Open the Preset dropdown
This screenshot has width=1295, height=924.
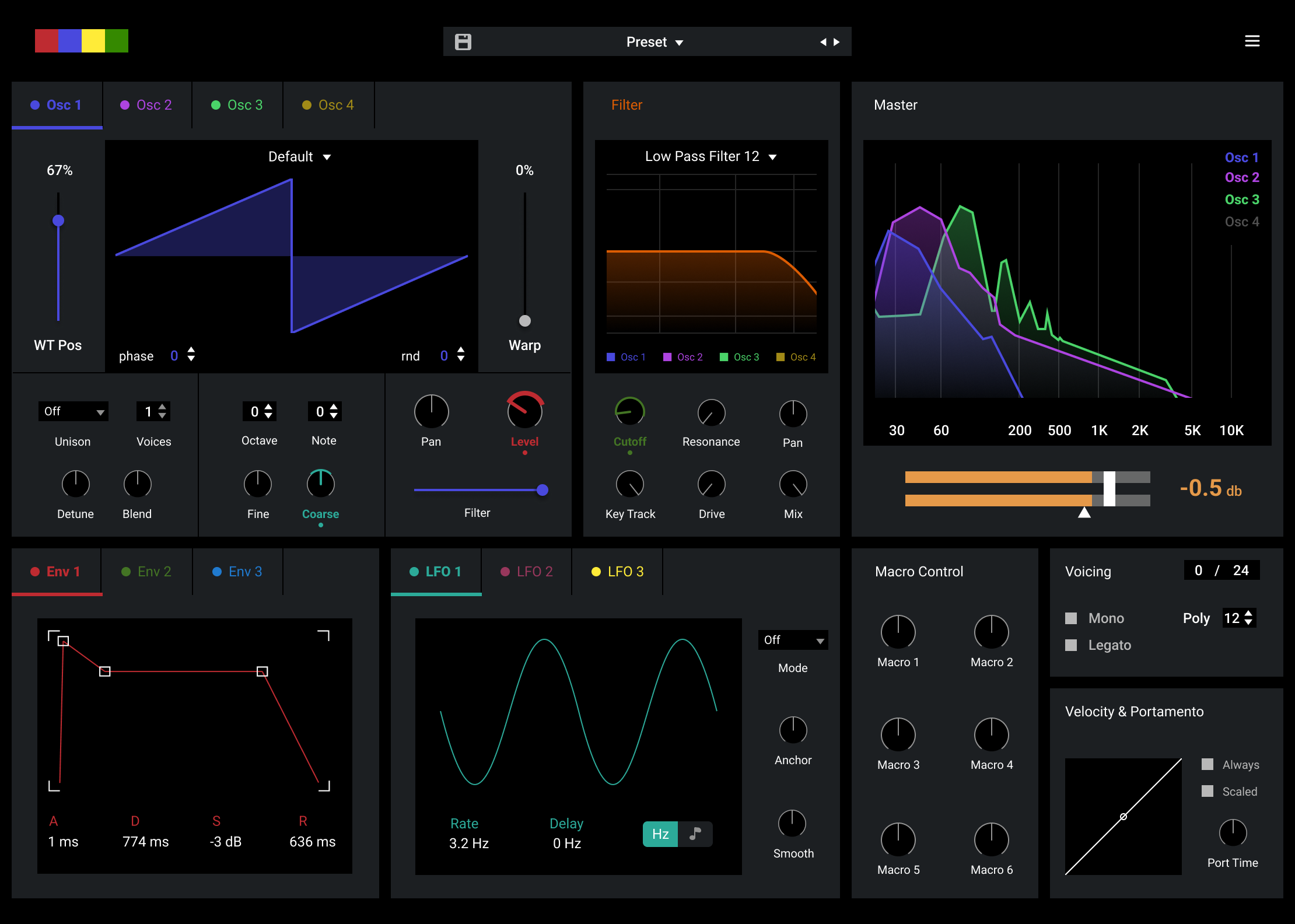[653, 42]
